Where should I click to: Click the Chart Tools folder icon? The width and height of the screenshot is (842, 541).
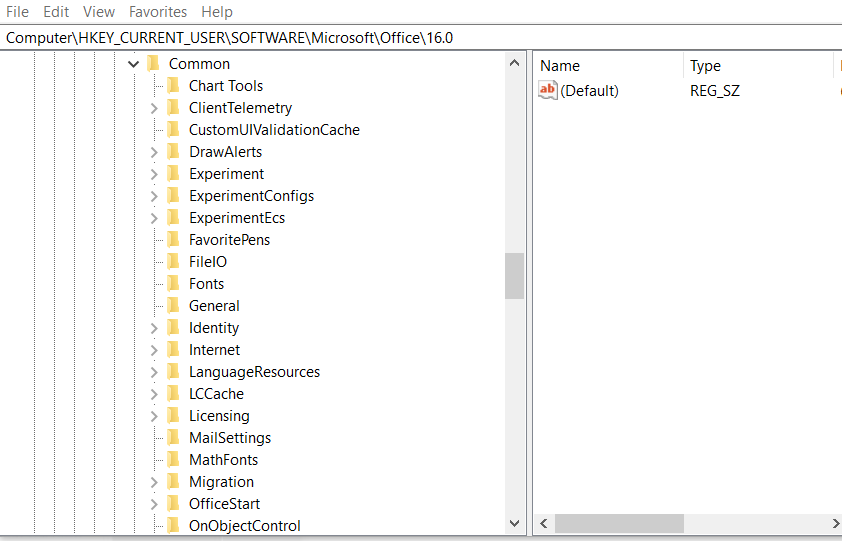coord(173,85)
